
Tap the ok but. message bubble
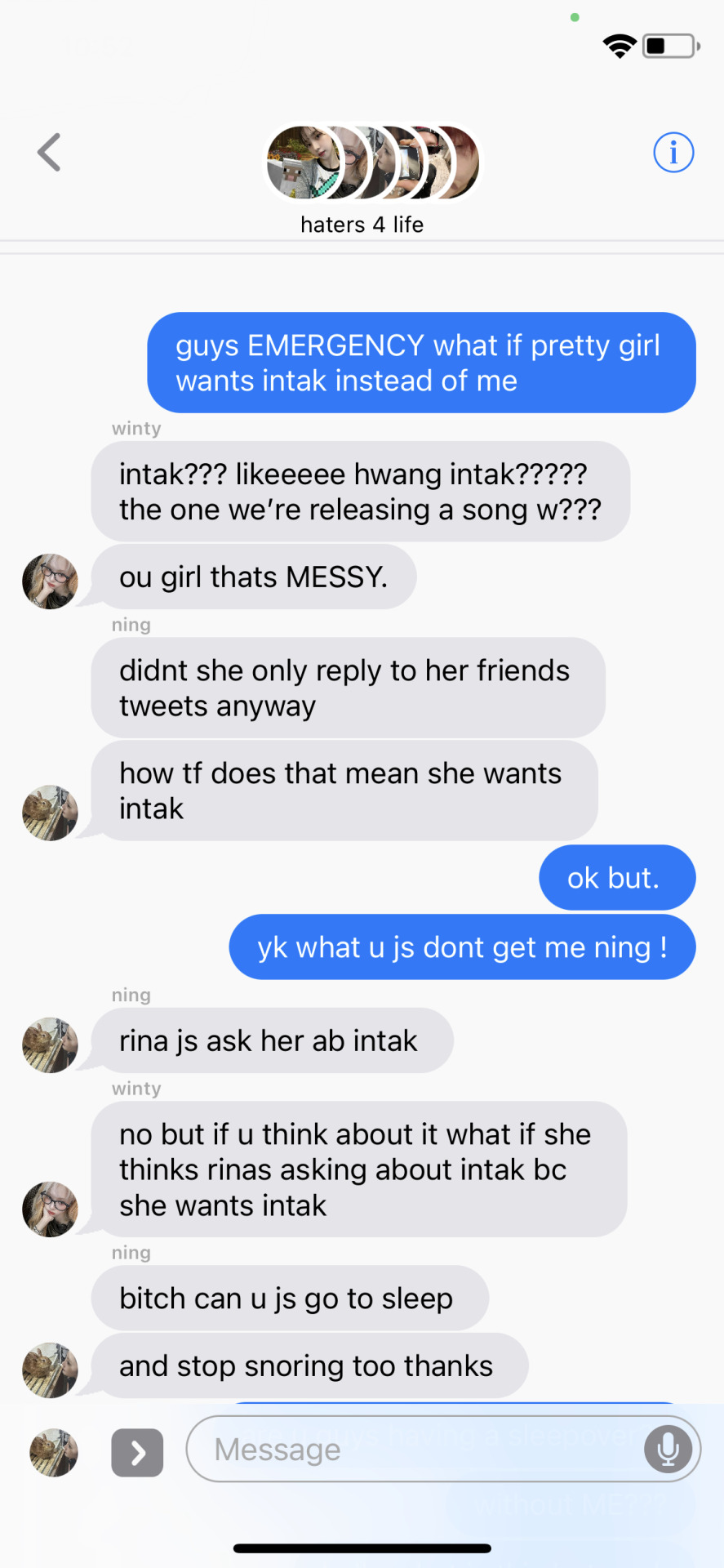(617, 878)
